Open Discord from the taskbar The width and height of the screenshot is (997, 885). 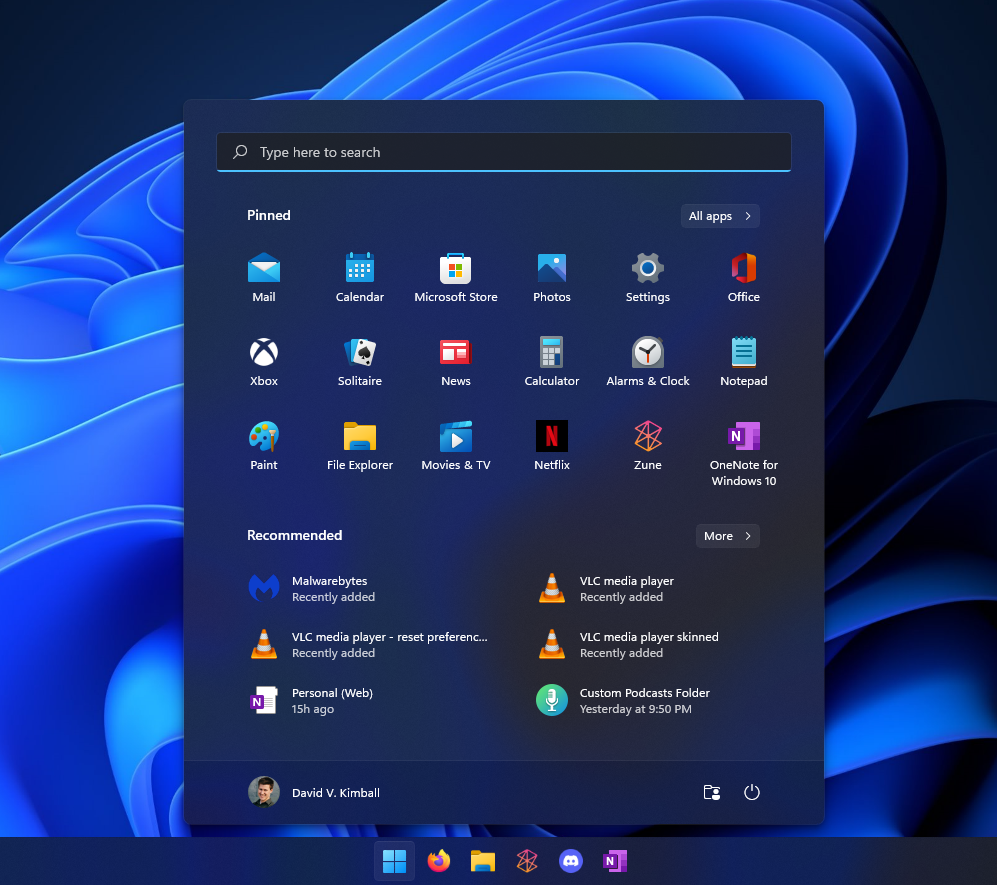point(571,861)
